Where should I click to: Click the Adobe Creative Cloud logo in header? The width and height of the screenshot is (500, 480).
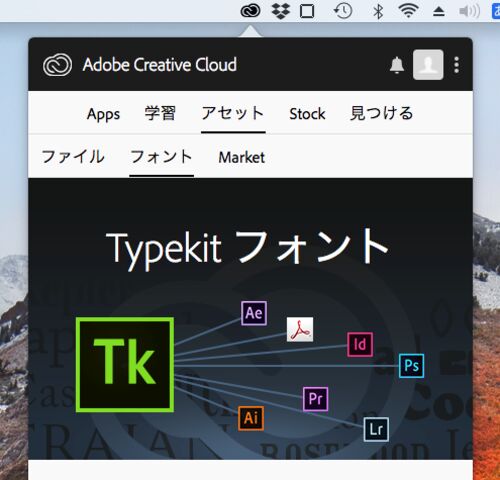[x=57, y=65]
